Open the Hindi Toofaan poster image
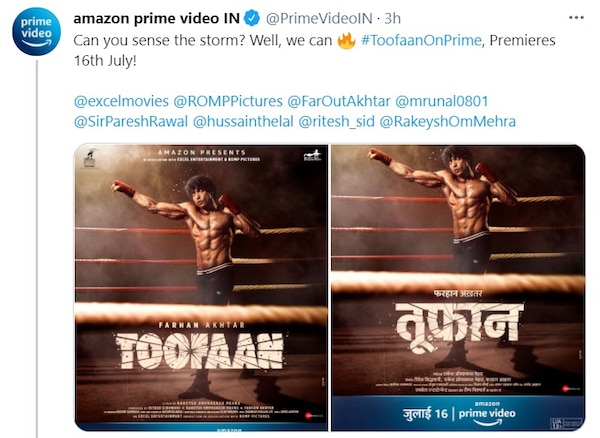 click(458, 288)
